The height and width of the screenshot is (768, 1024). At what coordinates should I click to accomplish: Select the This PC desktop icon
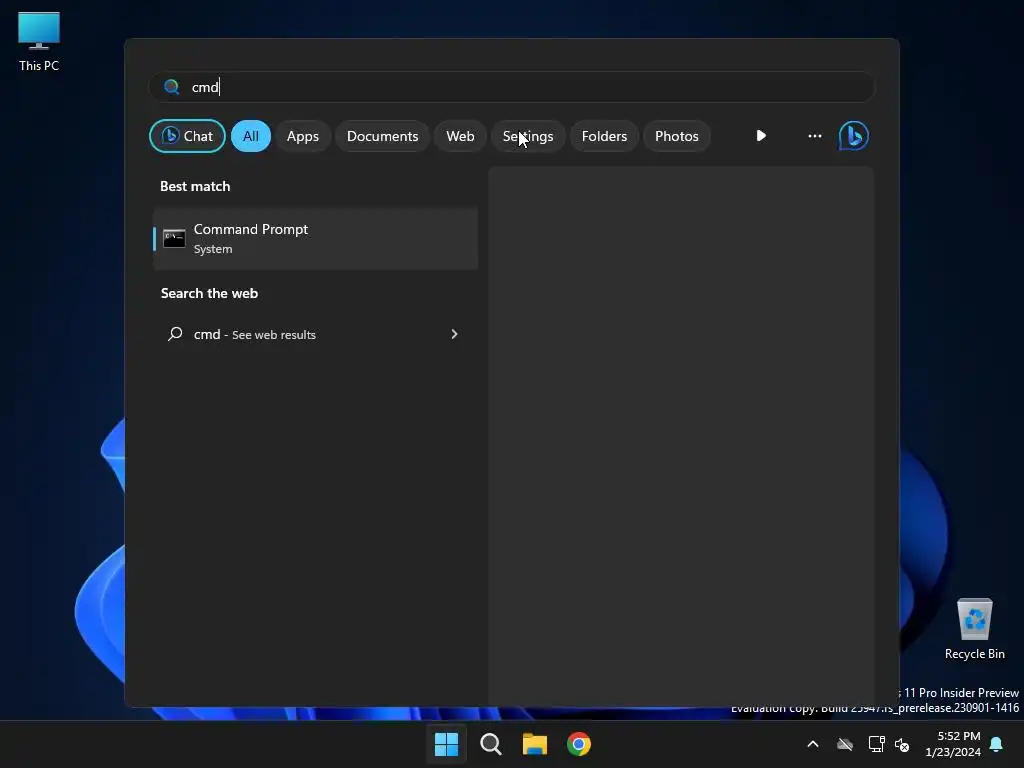click(x=39, y=42)
